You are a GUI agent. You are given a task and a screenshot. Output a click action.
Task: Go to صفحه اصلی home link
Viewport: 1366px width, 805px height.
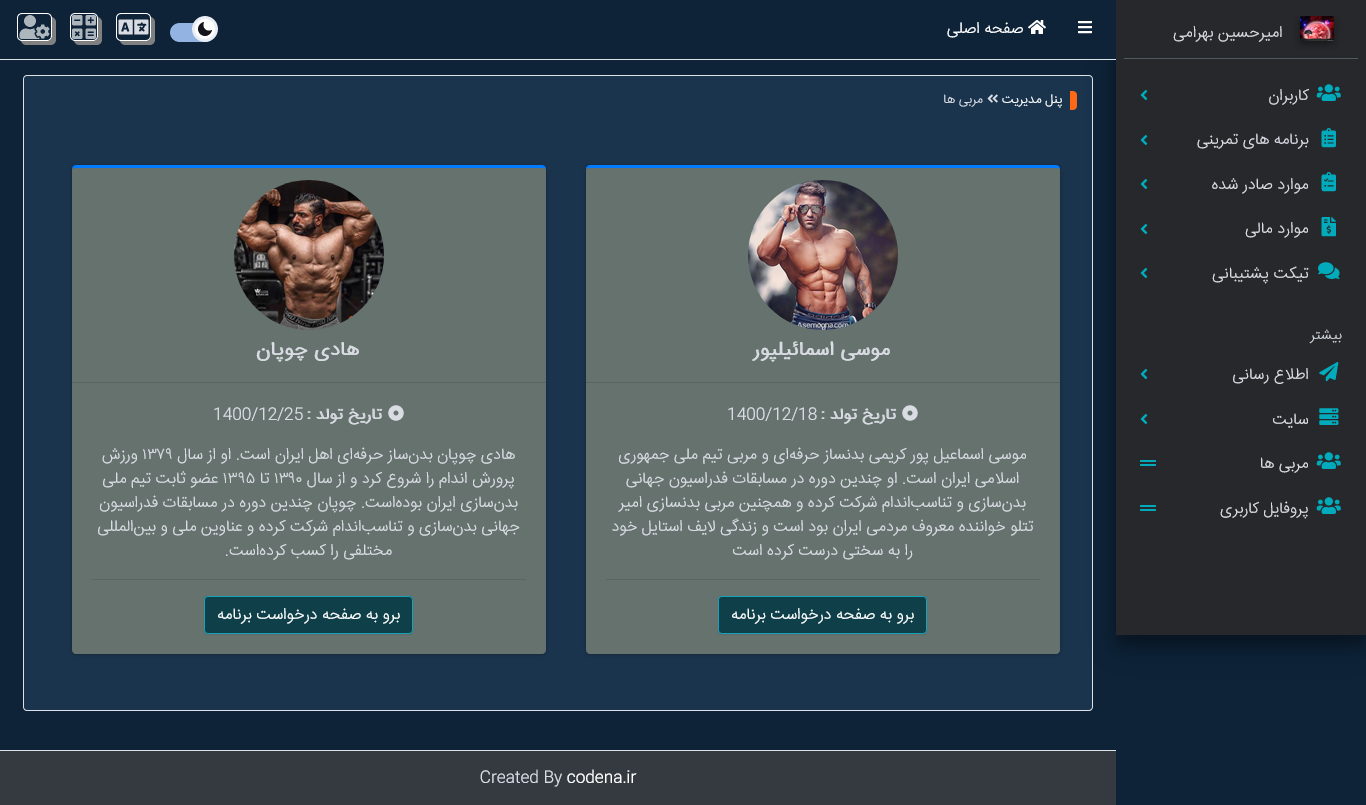pos(996,28)
